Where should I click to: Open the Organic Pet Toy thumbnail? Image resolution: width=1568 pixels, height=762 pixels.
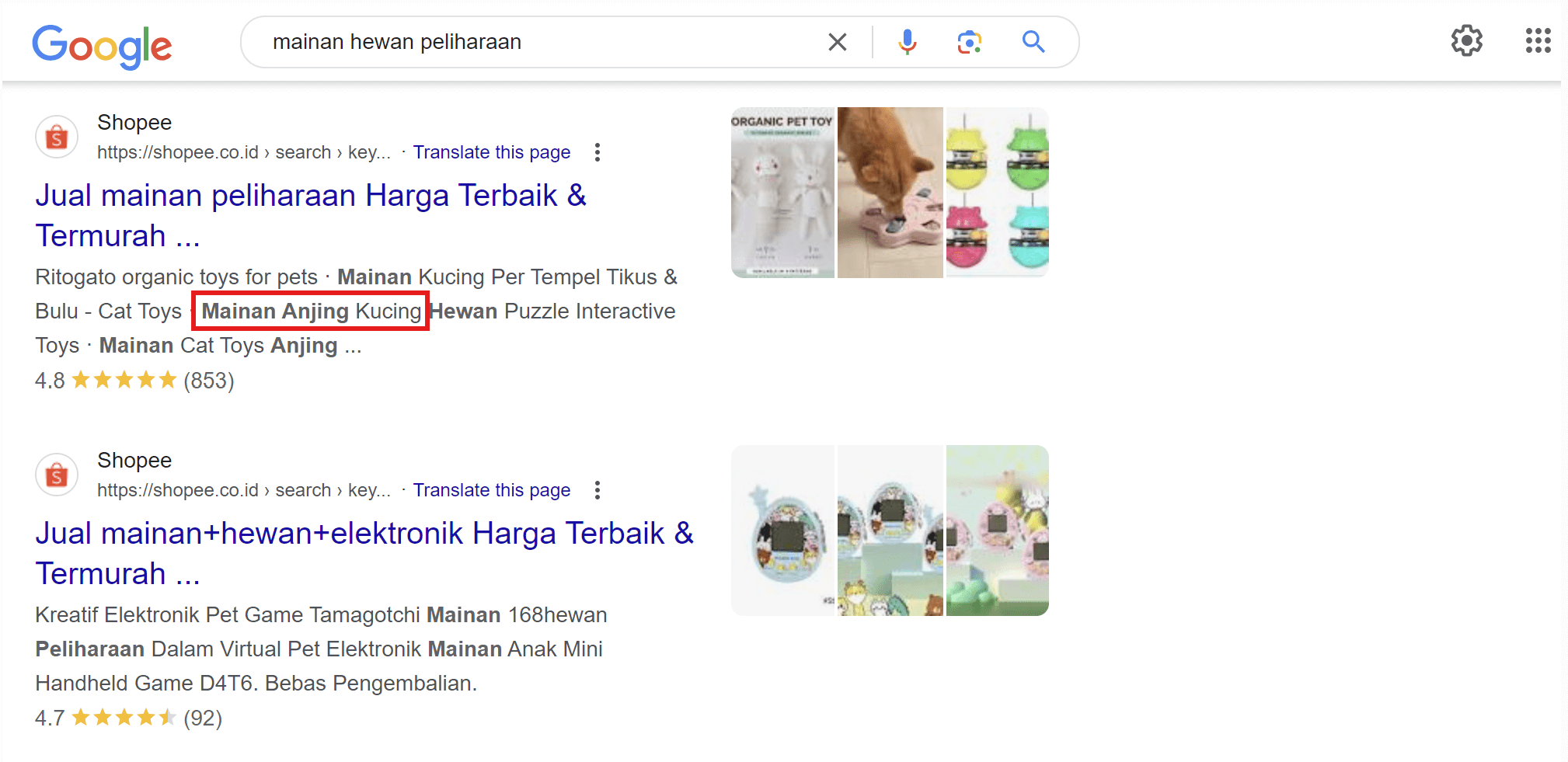point(782,192)
